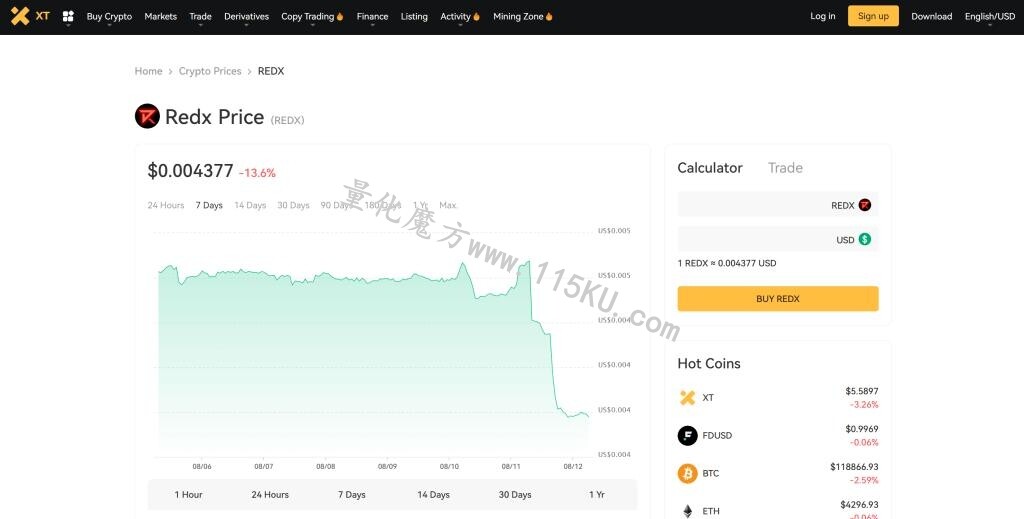Click the REDX icon in calculator field
Viewport: 1024px width, 519px height.
click(x=865, y=205)
